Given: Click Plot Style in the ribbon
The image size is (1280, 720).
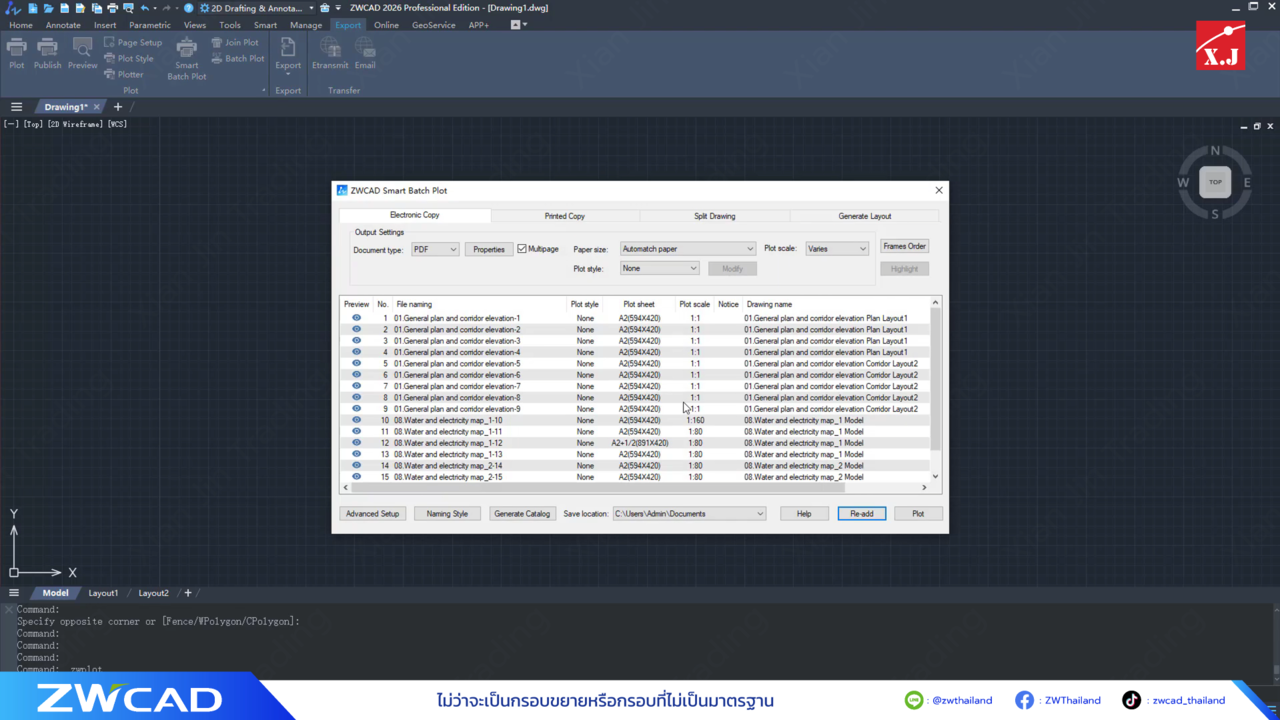Looking at the screenshot, I should click(x=129, y=59).
